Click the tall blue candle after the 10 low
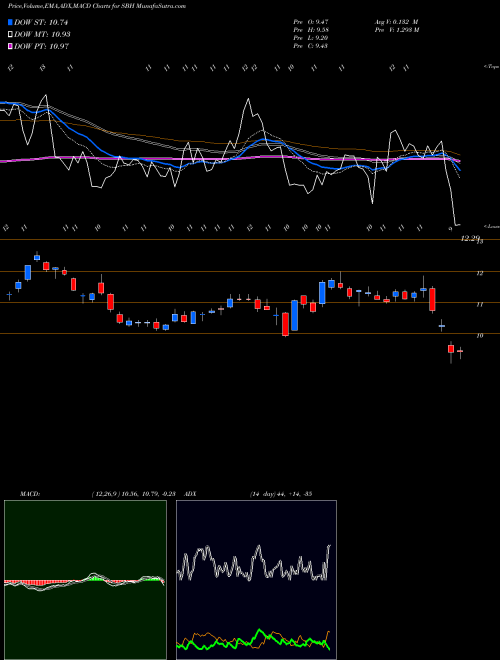 pos(295,315)
